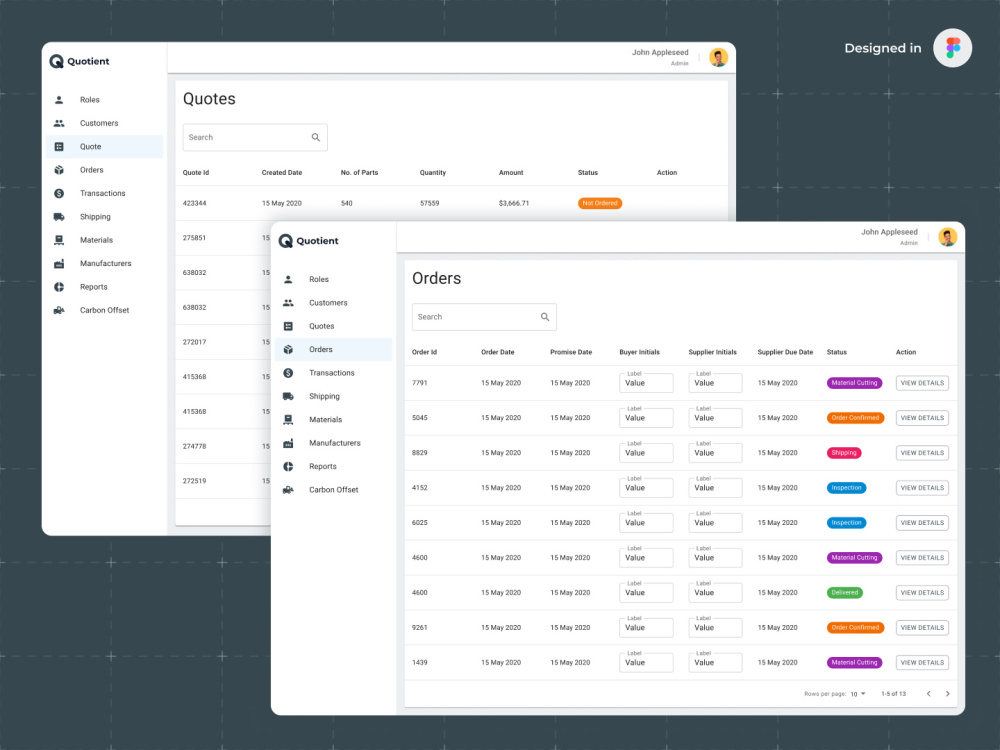This screenshot has height=750, width=1000.
Task: Click quote id 275851 in Quotes table
Action: tap(195, 238)
